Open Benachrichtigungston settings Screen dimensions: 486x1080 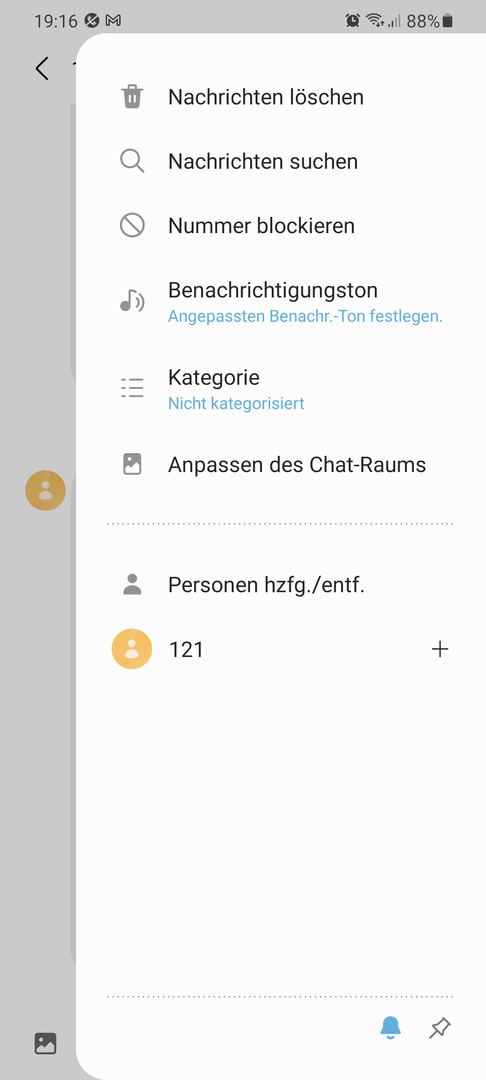pos(279,302)
